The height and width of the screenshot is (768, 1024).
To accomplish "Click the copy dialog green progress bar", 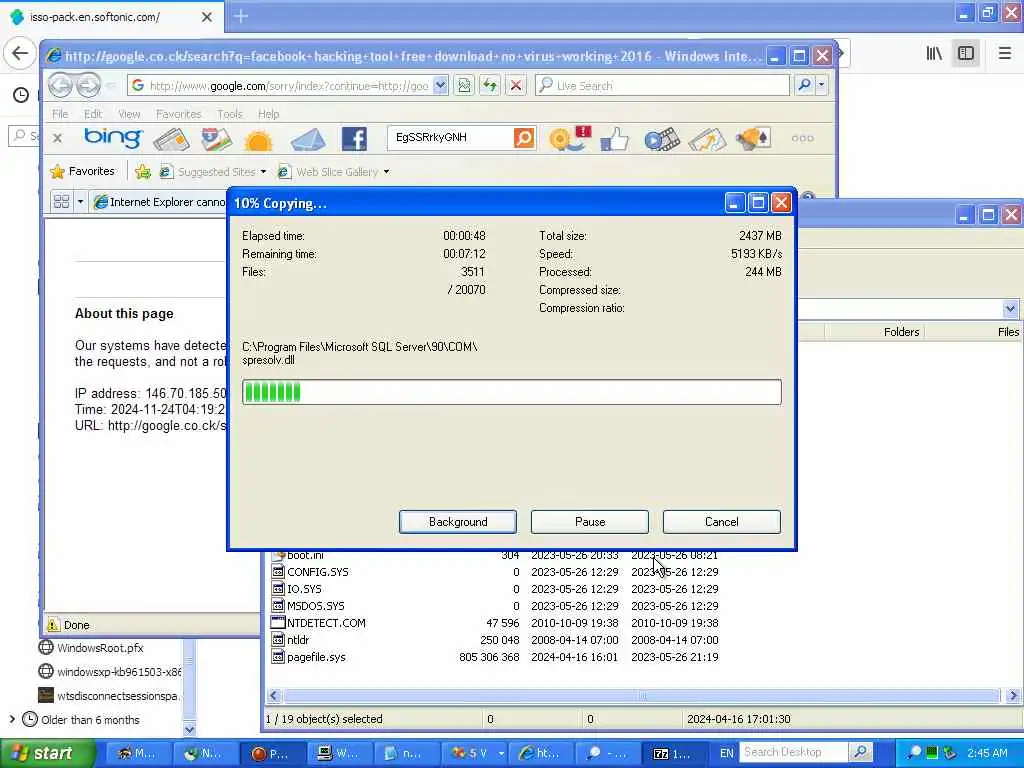I will click(x=511, y=392).
